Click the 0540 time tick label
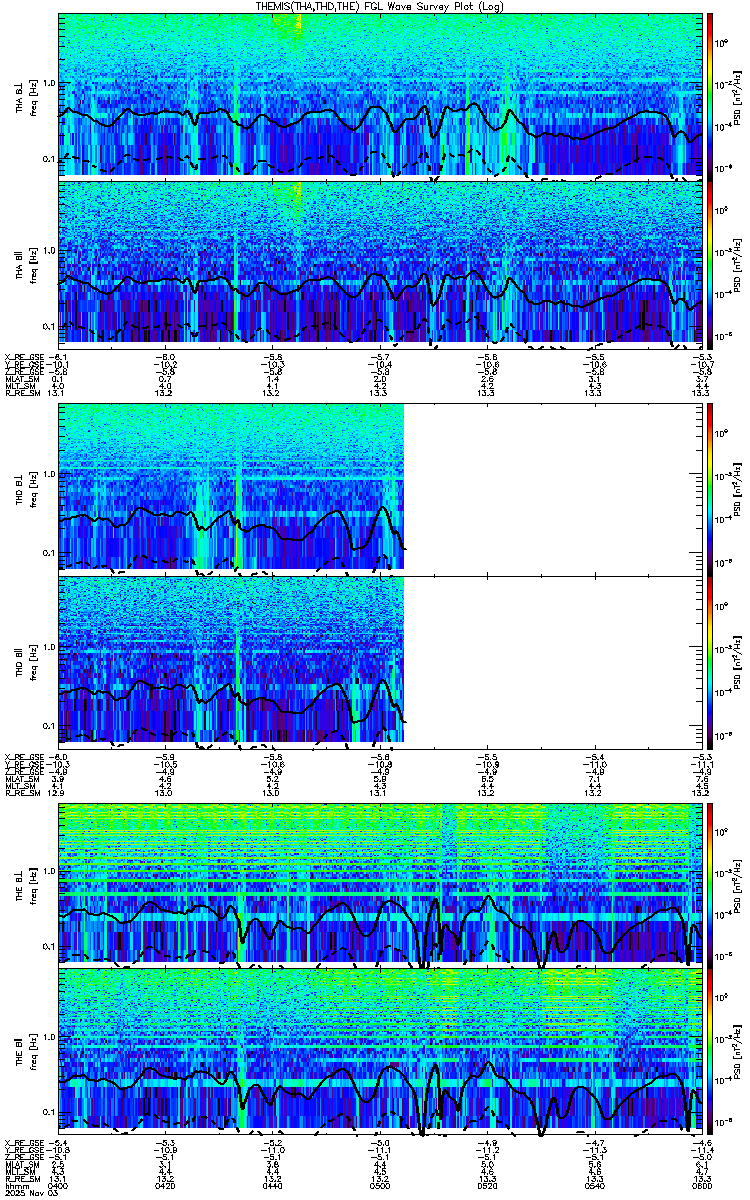Viewport: 750px width, 1200px height. (594, 1186)
